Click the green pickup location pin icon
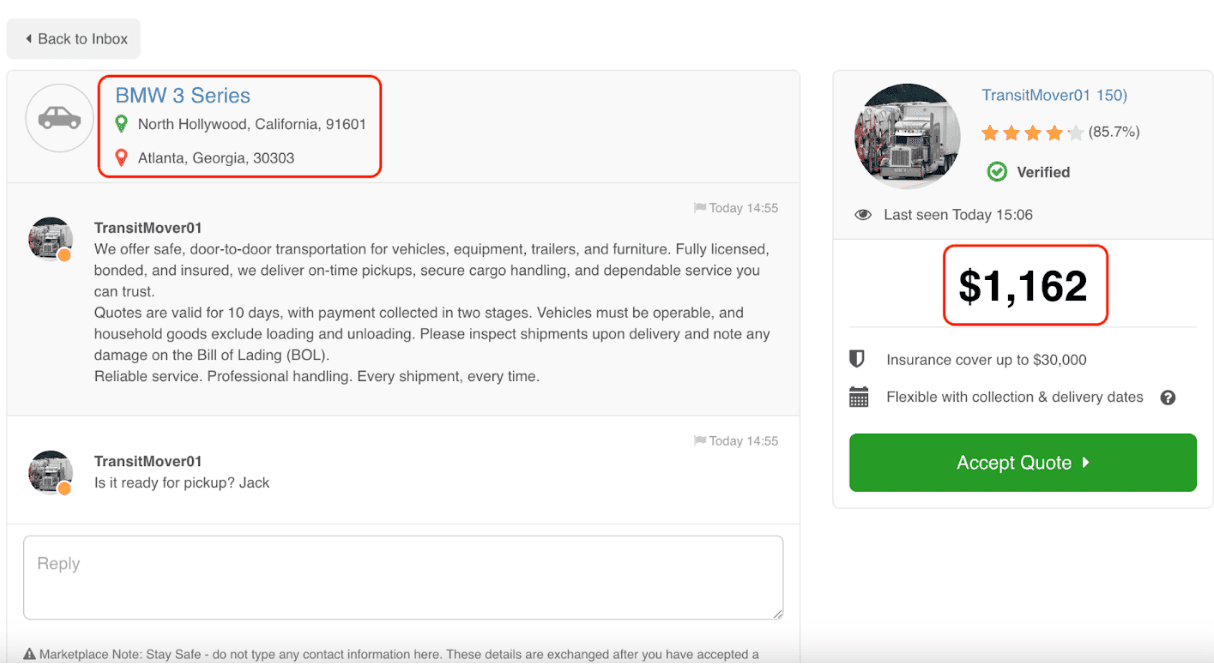Viewport: 1214px width, 664px height. 121,124
